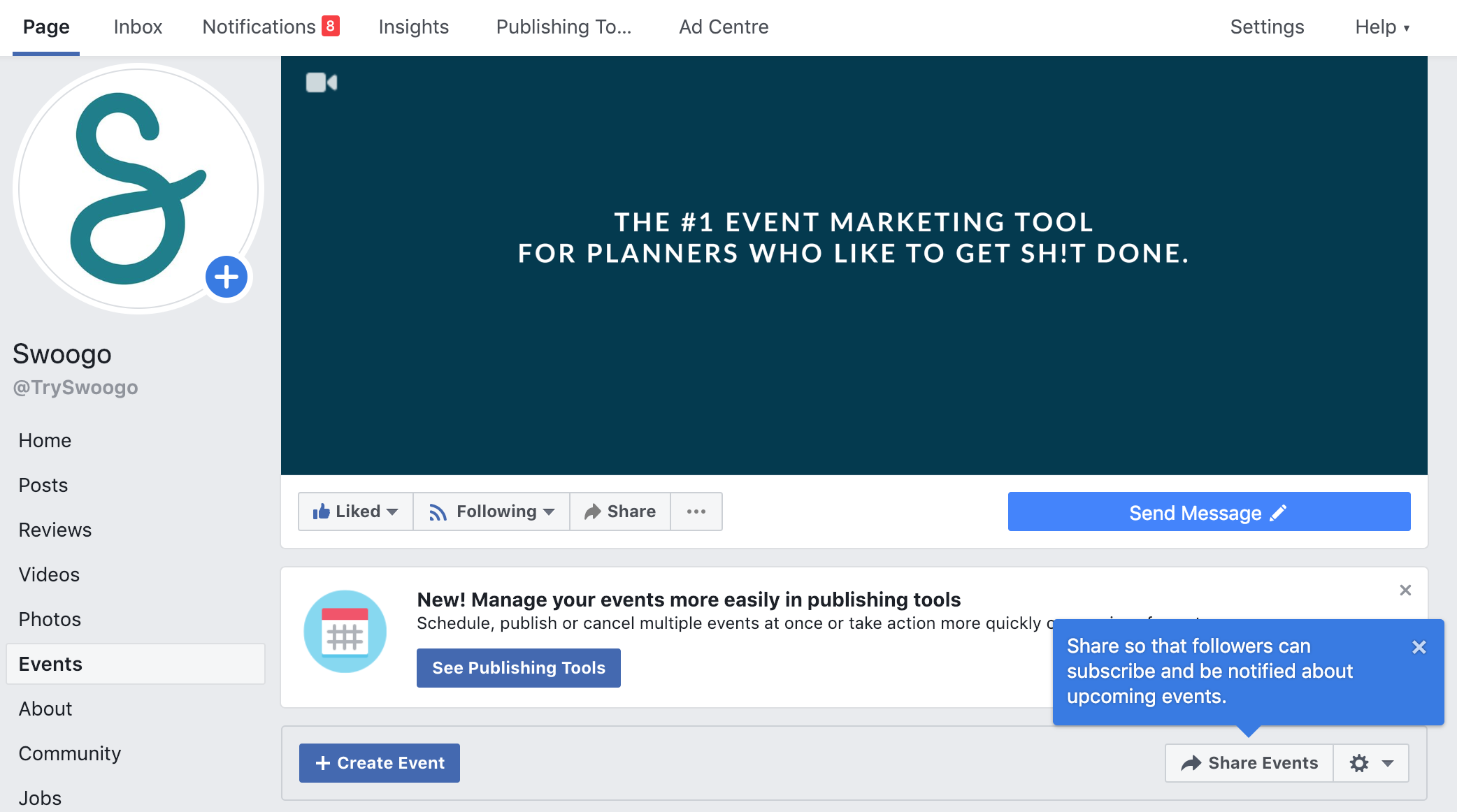Open the Inbox tab
The width and height of the screenshot is (1457, 812).
coord(138,27)
